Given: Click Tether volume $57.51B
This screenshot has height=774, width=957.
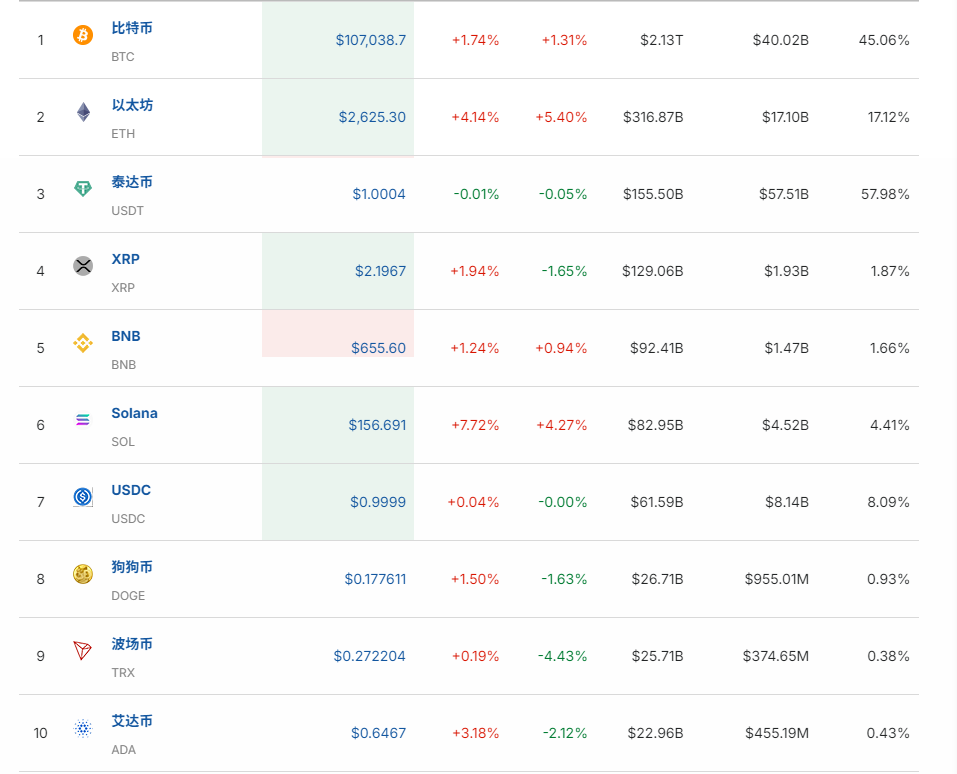Looking at the screenshot, I should pyautogui.click(x=784, y=194).
